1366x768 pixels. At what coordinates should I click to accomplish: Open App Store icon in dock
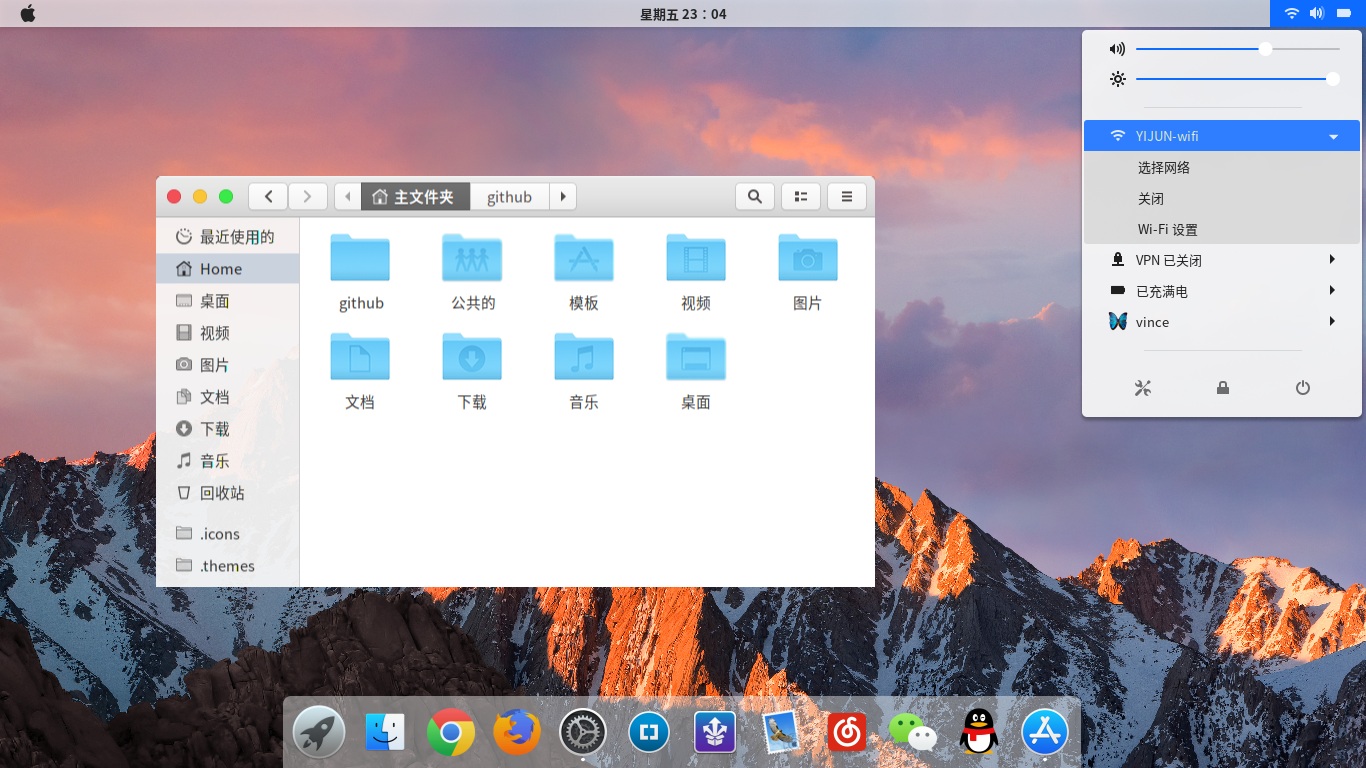point(1045,734)
